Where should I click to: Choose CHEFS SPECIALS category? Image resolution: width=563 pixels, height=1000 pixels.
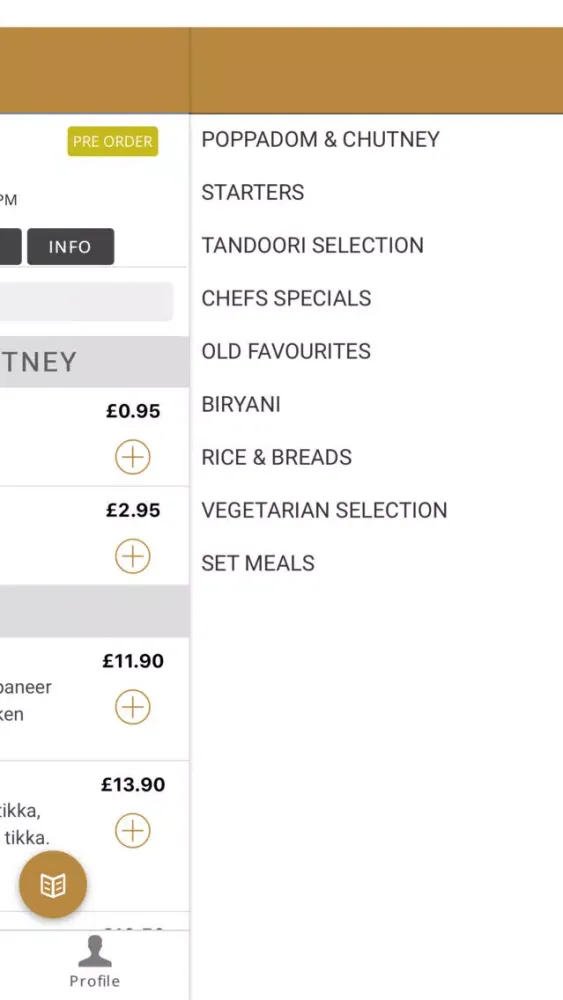coord(286,298)
